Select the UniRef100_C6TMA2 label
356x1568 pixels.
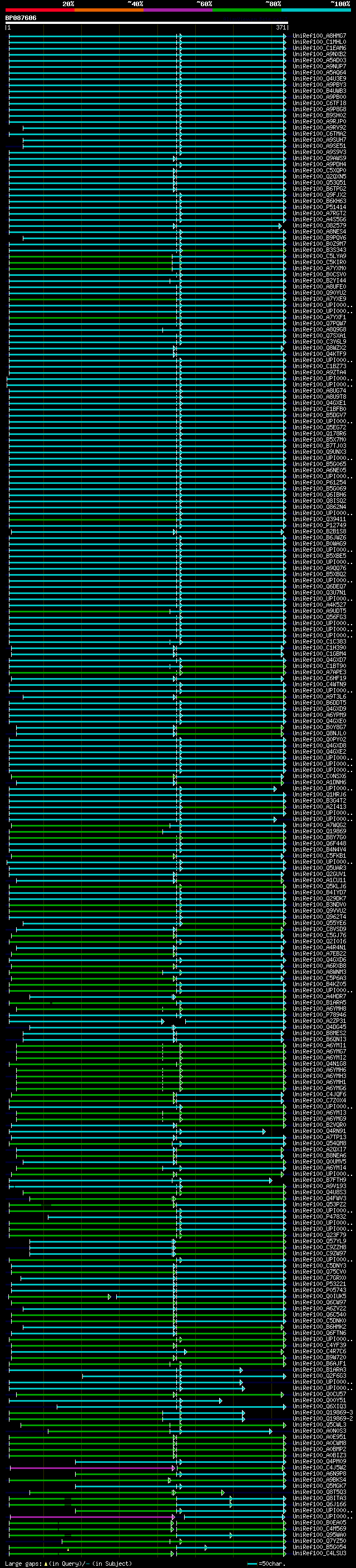tap(319, 134)
